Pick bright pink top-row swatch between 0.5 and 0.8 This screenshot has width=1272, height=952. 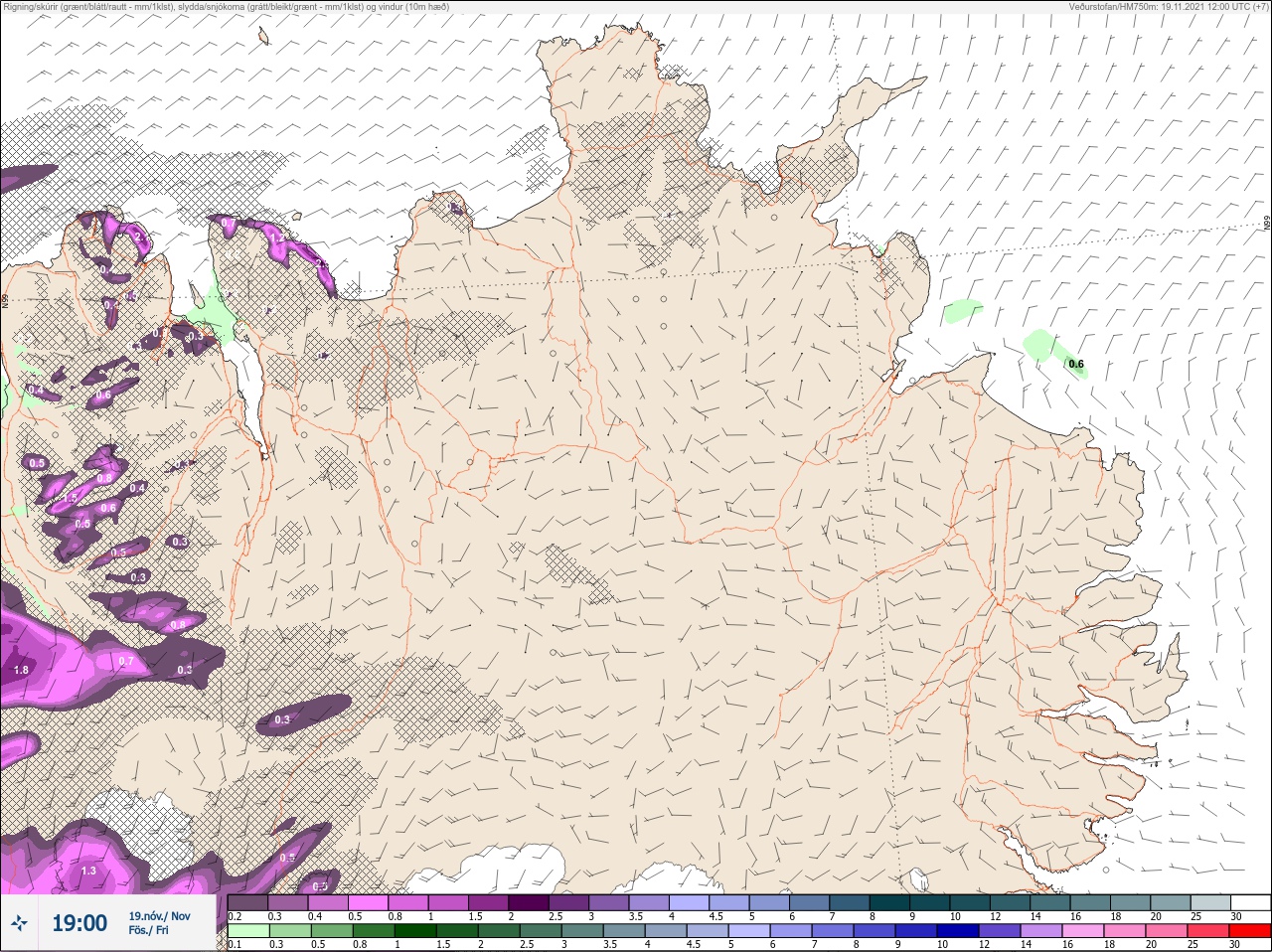[x=369, y=902]
